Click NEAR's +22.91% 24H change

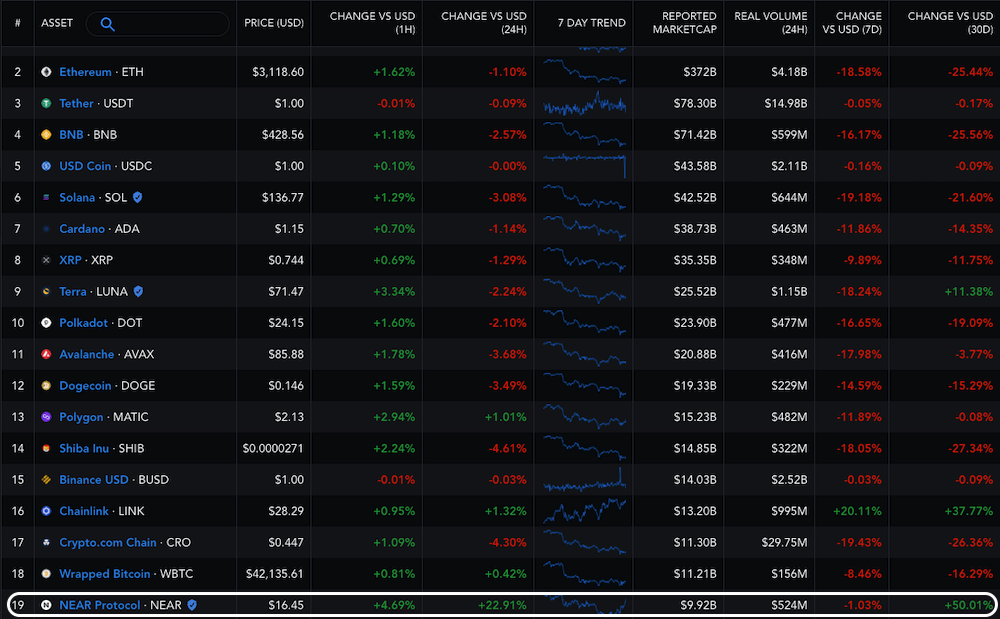503,605
